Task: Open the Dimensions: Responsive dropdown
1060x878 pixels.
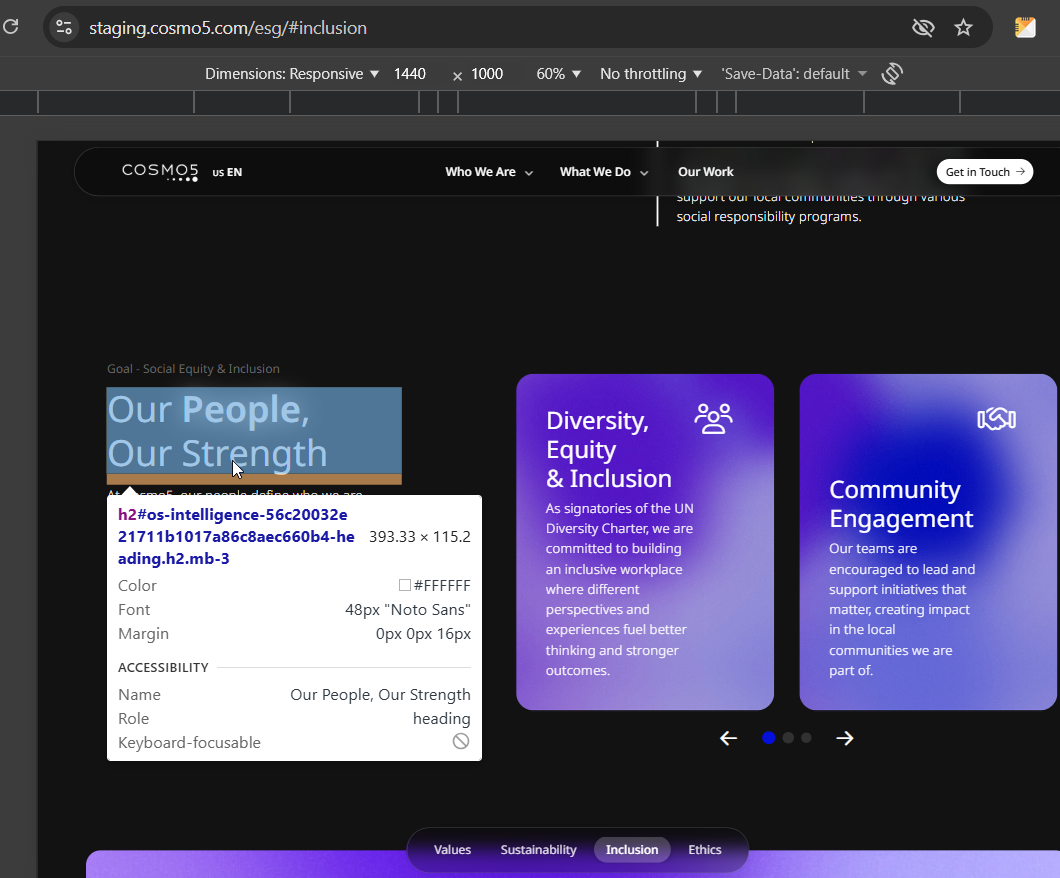Action: (291, 74)
